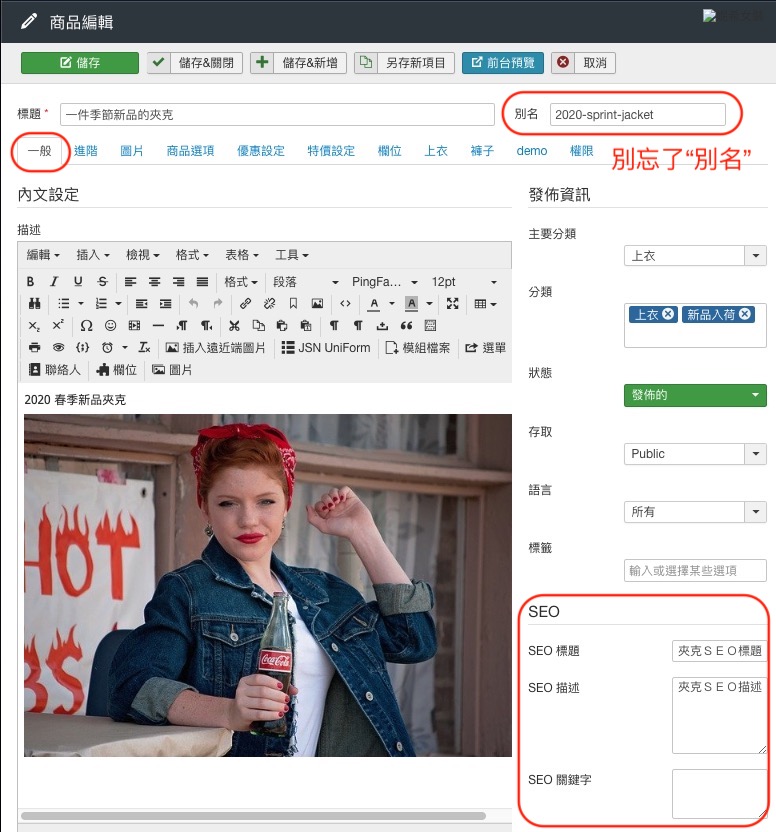
Task: Open the 主要分類 dropdown showing 上衣
Action: point(695,256)
